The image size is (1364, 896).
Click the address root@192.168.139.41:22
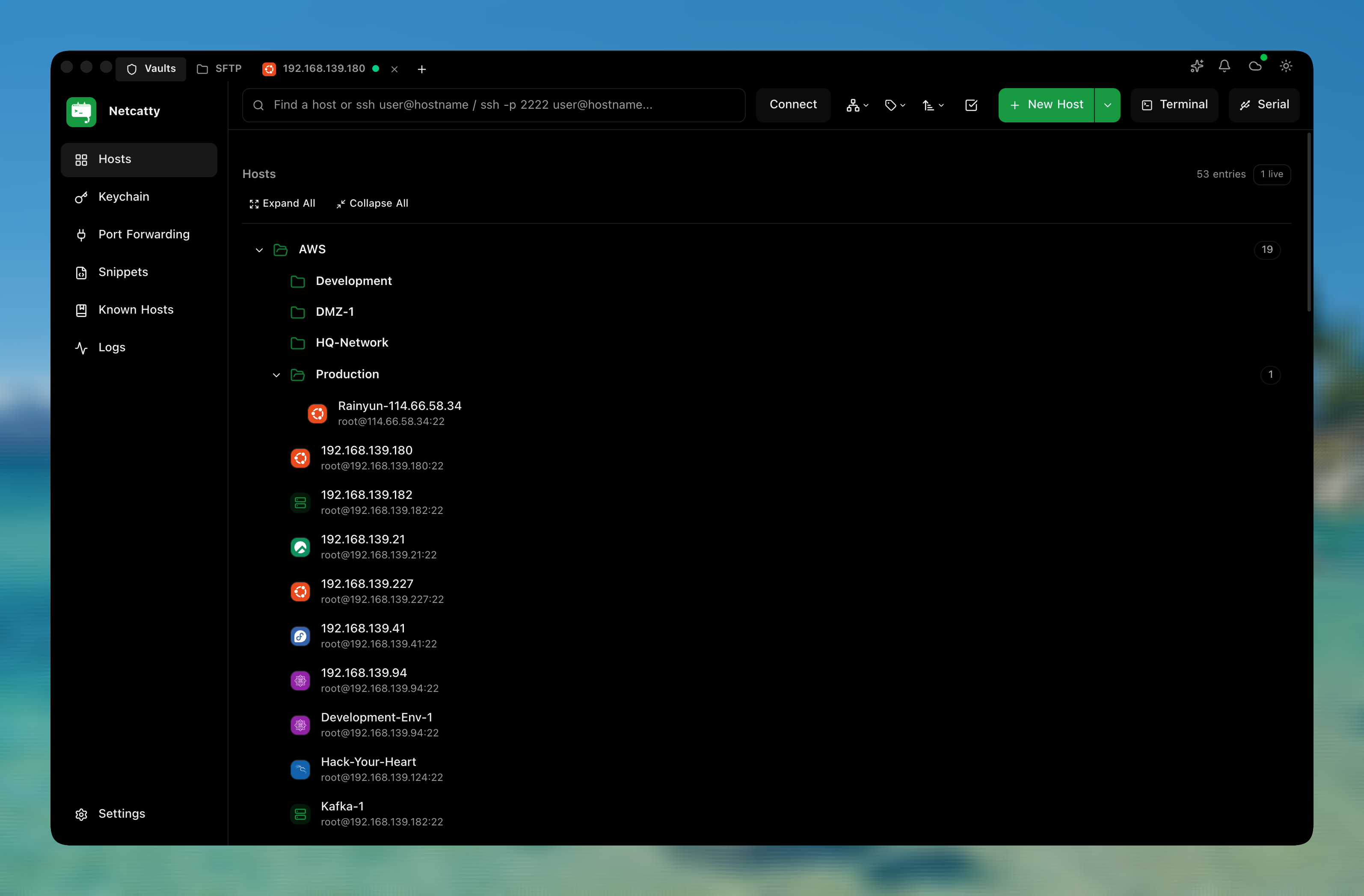coord(379,644)
